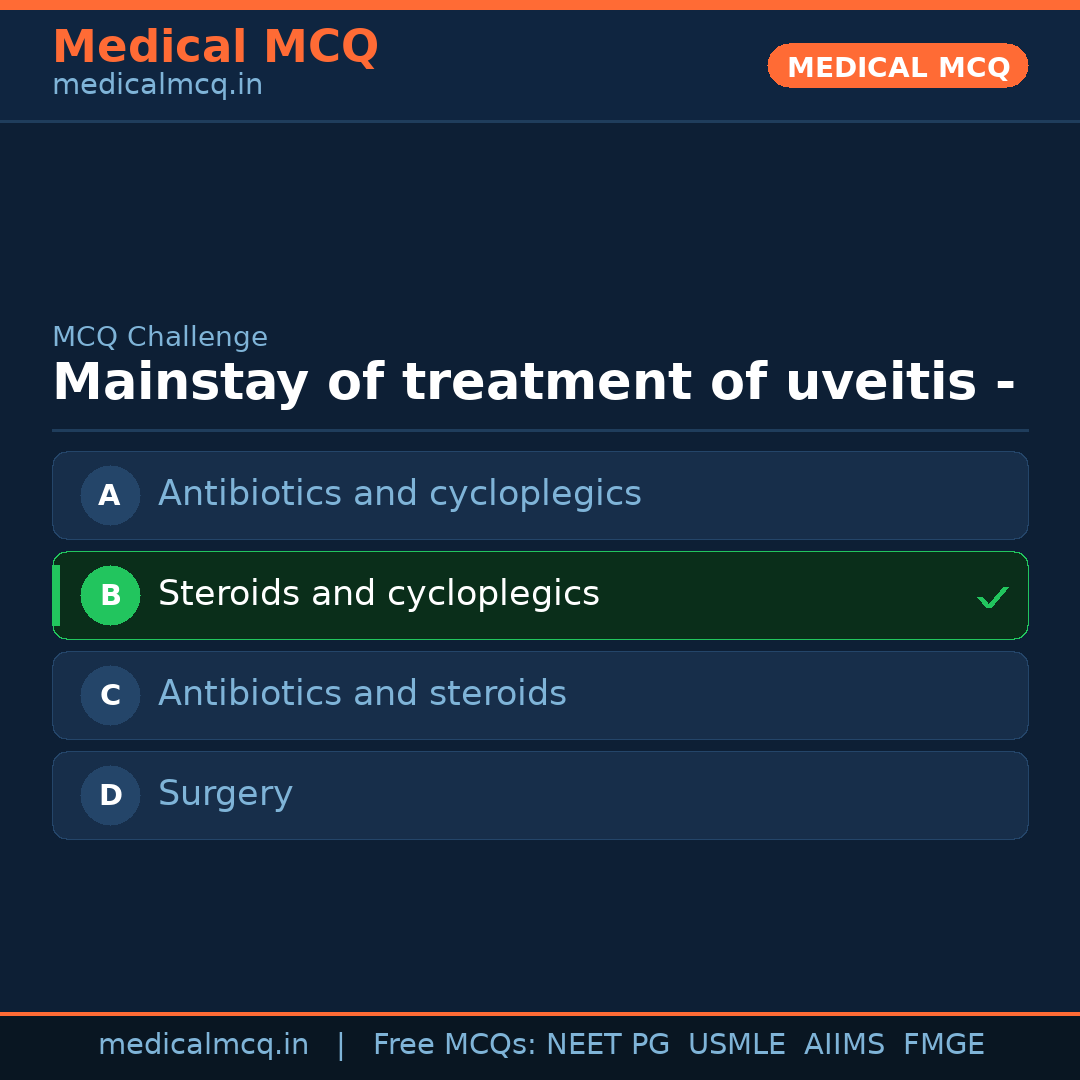The width and height of the screenshot is (1080, 1080).
Task: Click the uveitis question heading
Action: [533, 383]
